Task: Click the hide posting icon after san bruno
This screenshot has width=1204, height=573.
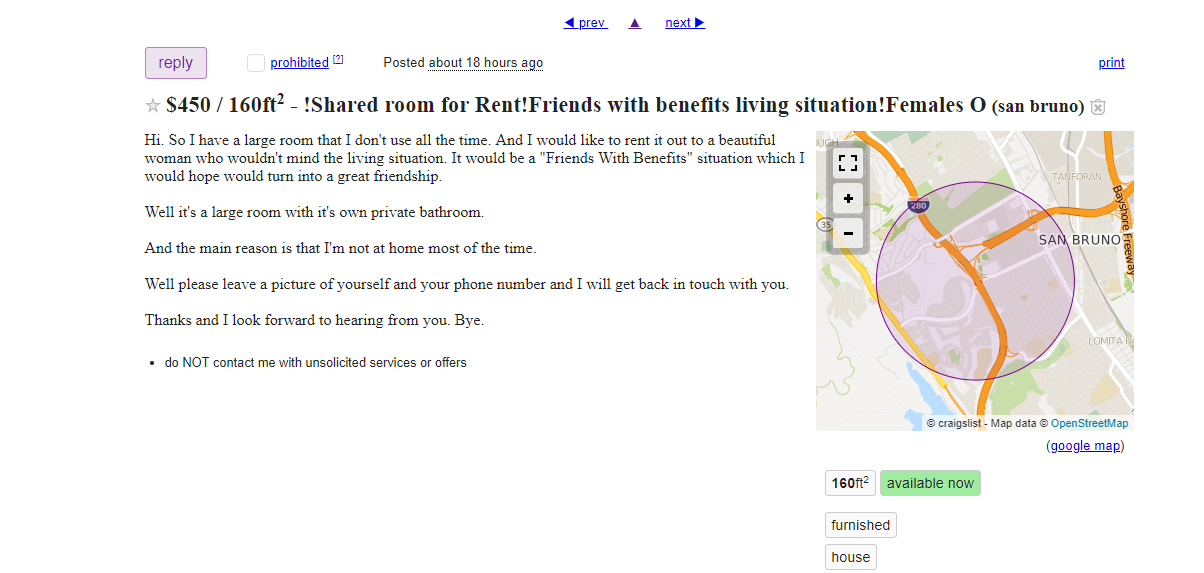Action: pos(1098,107)
